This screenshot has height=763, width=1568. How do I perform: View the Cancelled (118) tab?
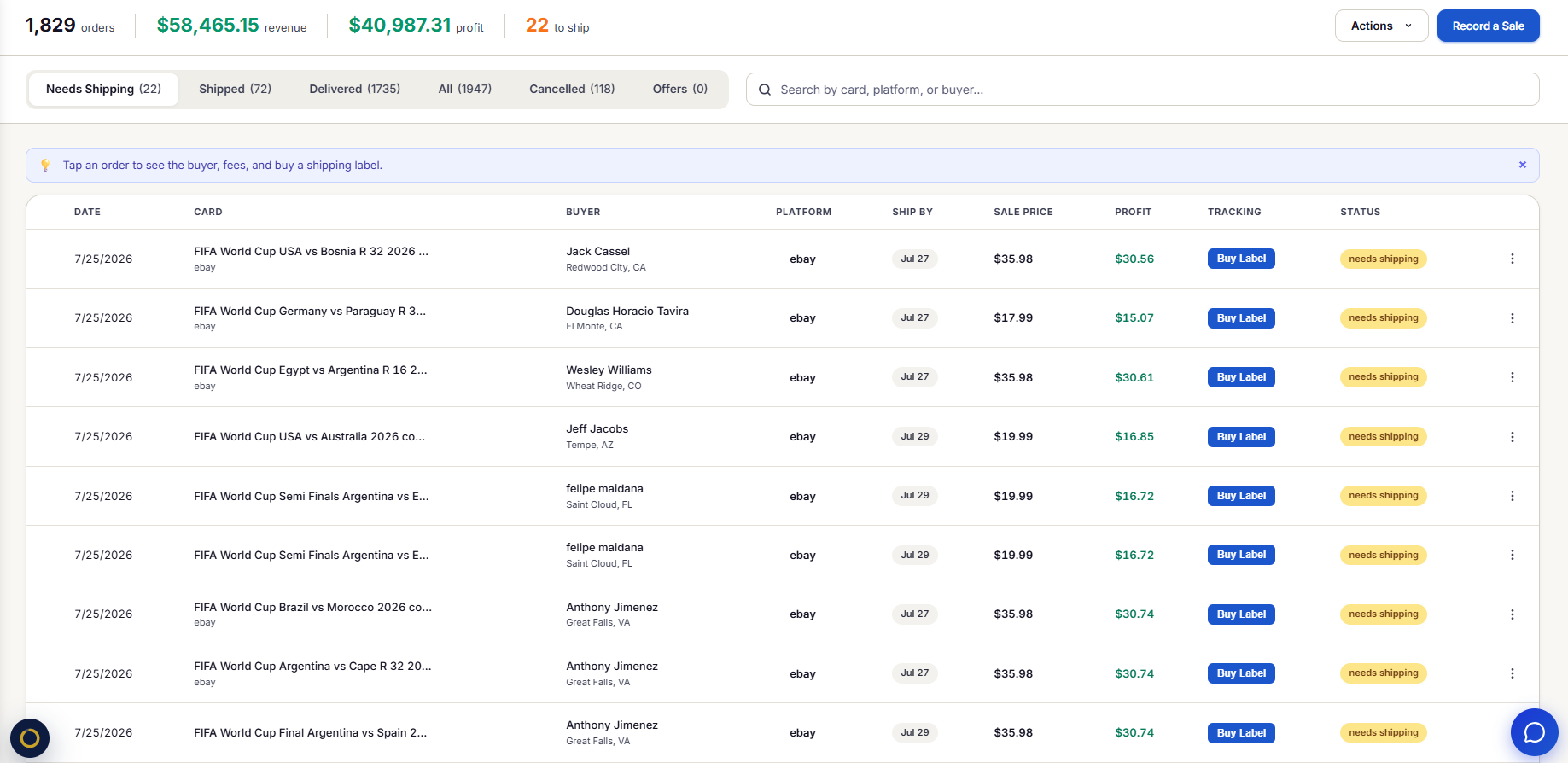pos(572,89)
